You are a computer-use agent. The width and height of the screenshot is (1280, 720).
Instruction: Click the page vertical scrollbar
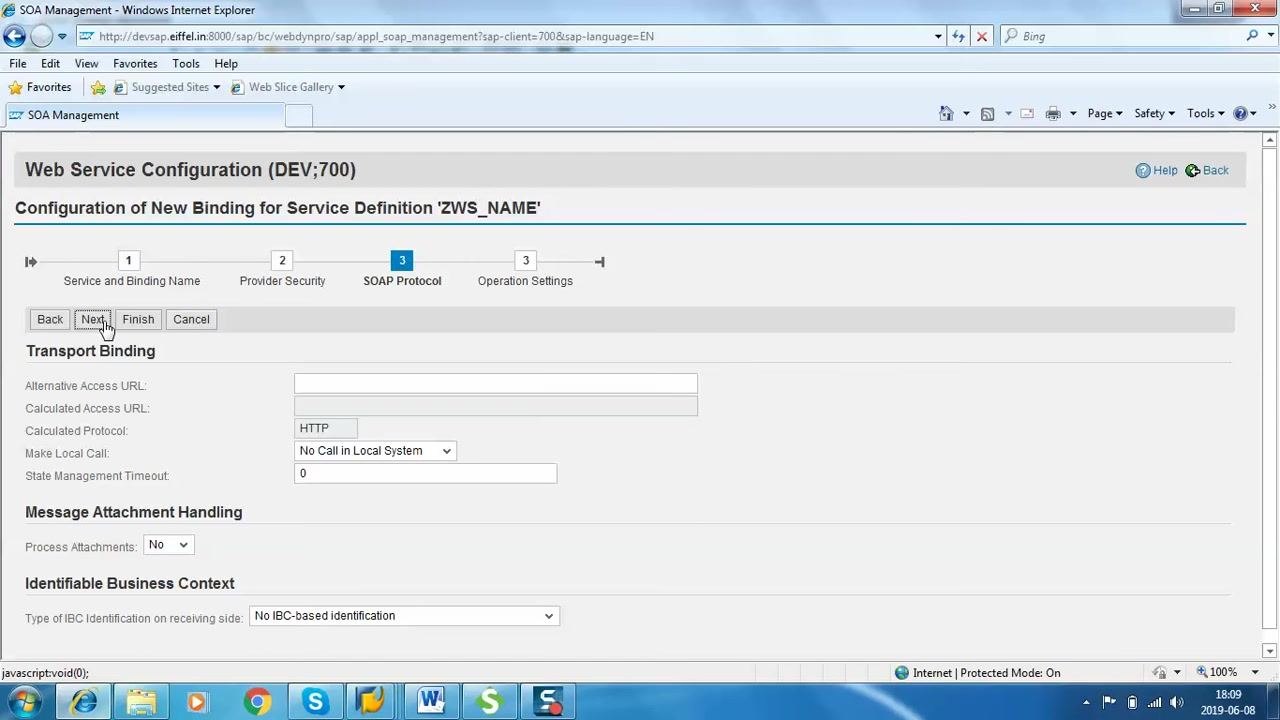point(1269,390)
